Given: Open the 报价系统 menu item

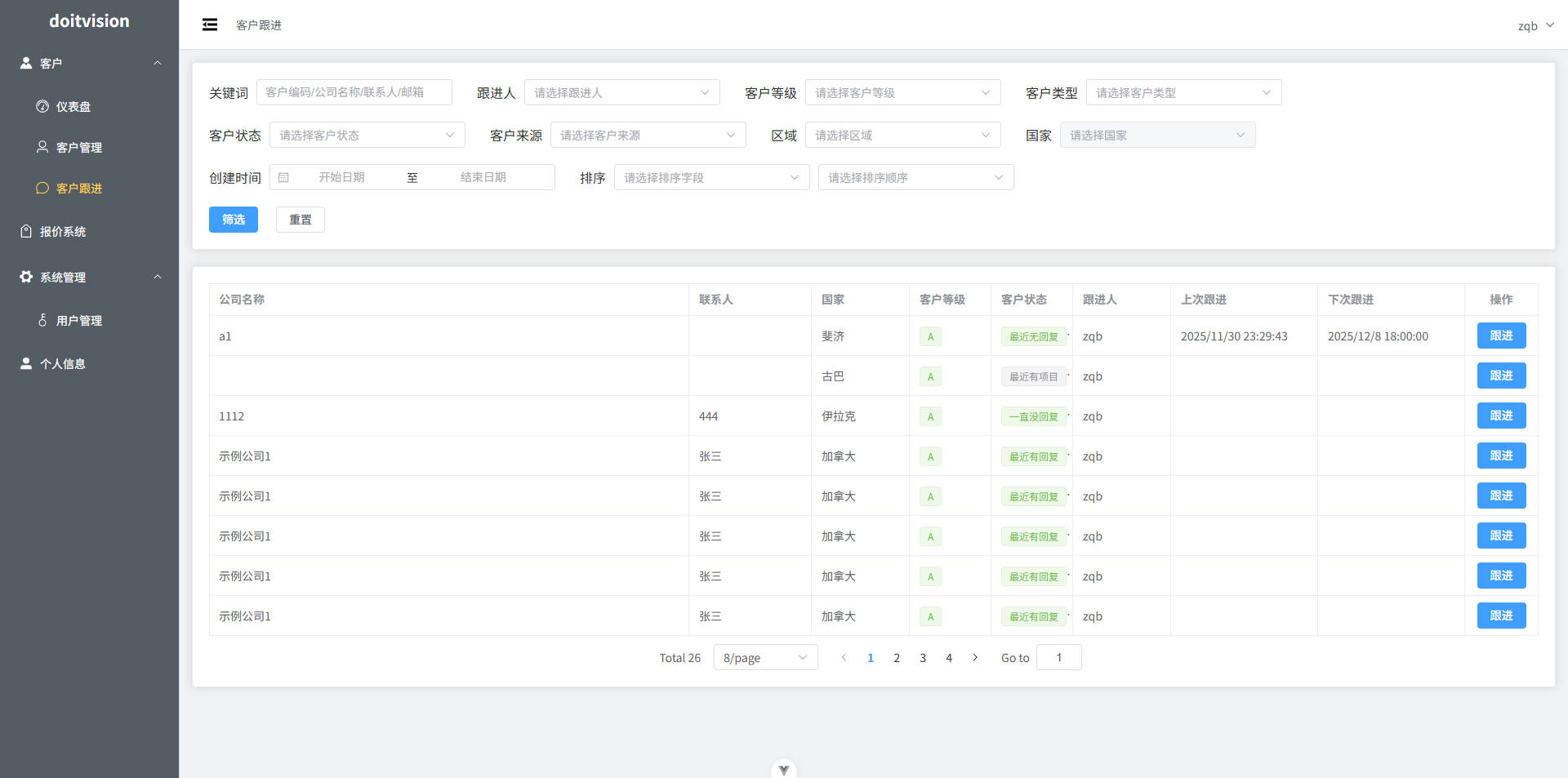Looking at the screenshot, I should click(89, 231).
